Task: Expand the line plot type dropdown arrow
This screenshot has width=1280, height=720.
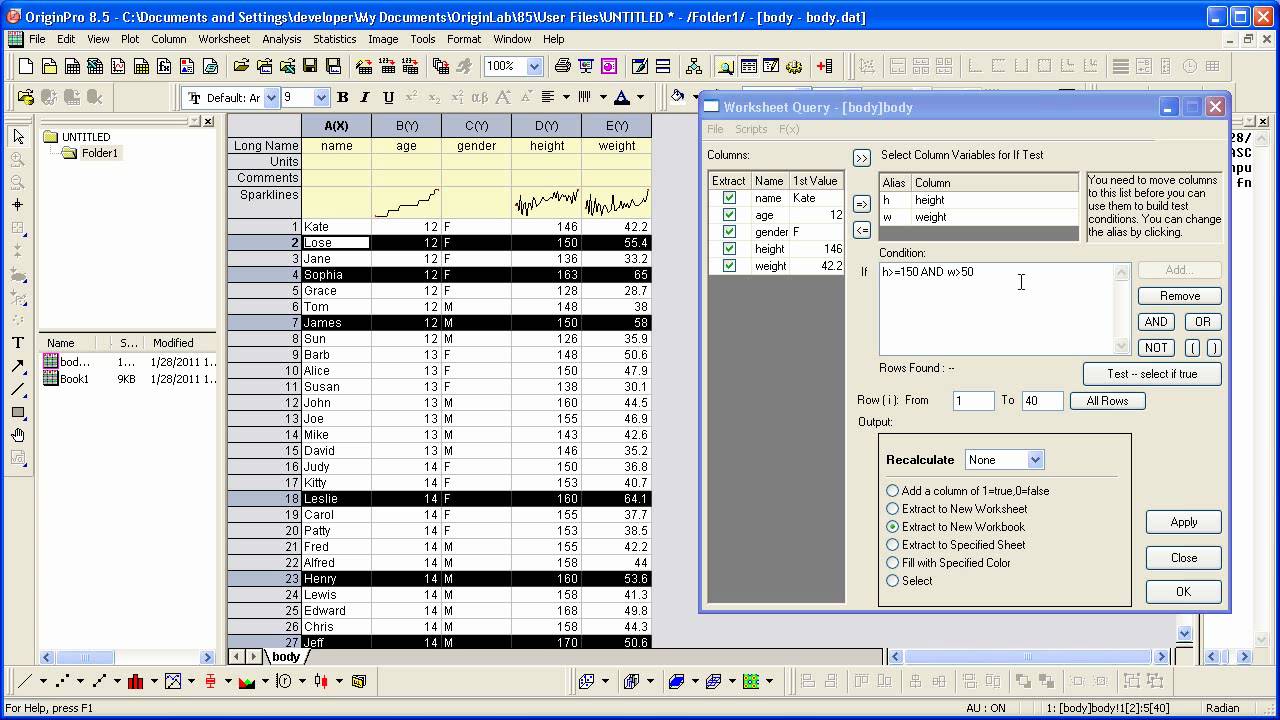Action: (43, 681)
